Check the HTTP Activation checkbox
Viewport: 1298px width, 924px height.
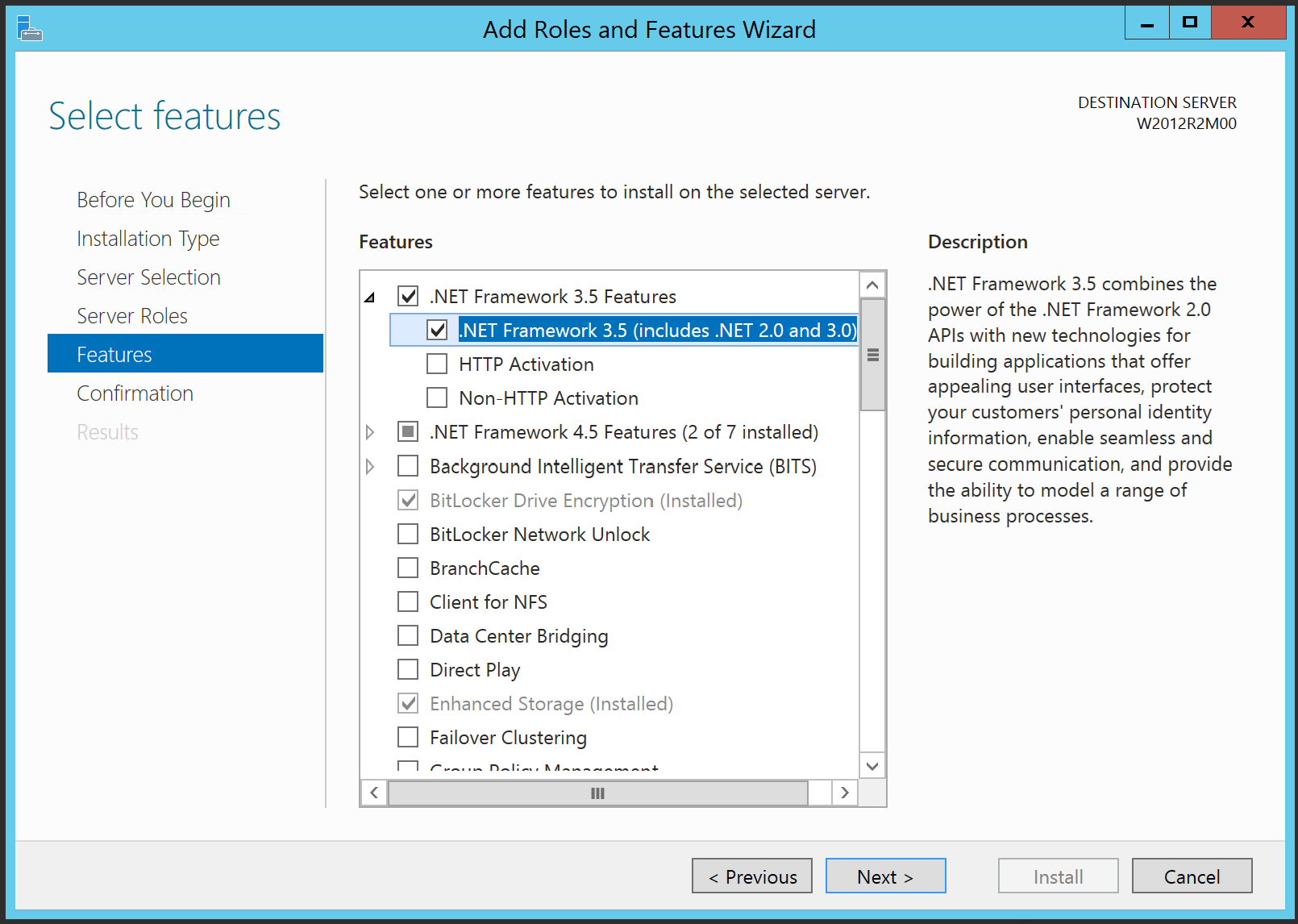(x=437, y=364)
